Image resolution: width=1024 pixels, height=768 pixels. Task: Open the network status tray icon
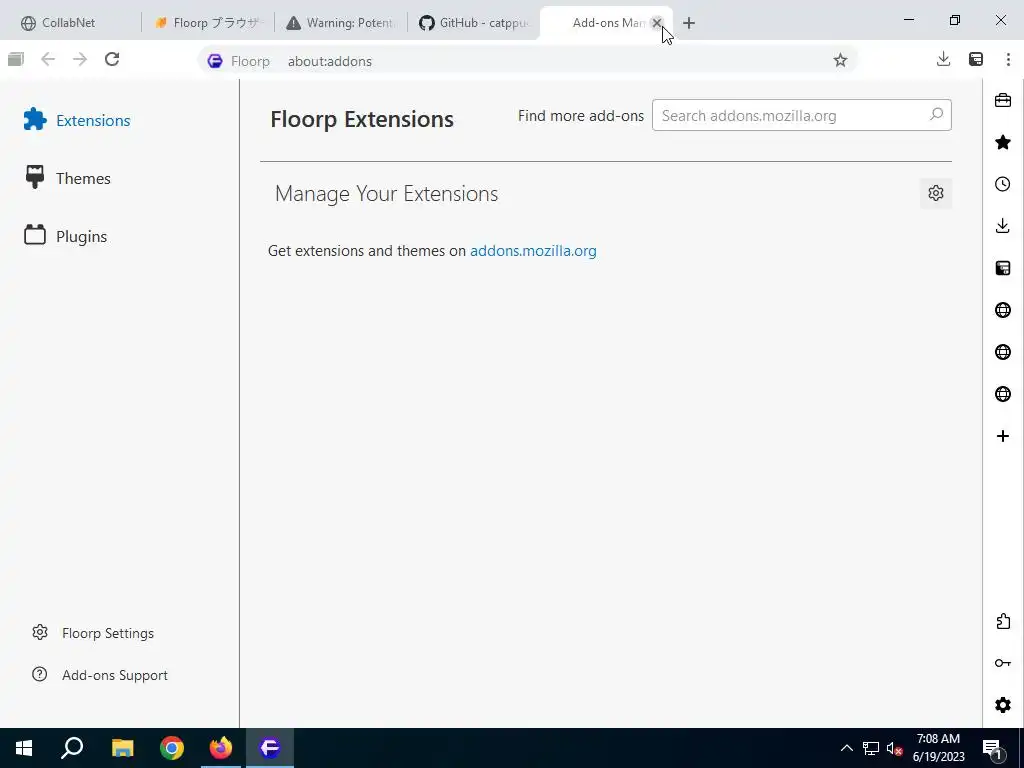click(x=871, y=748)
